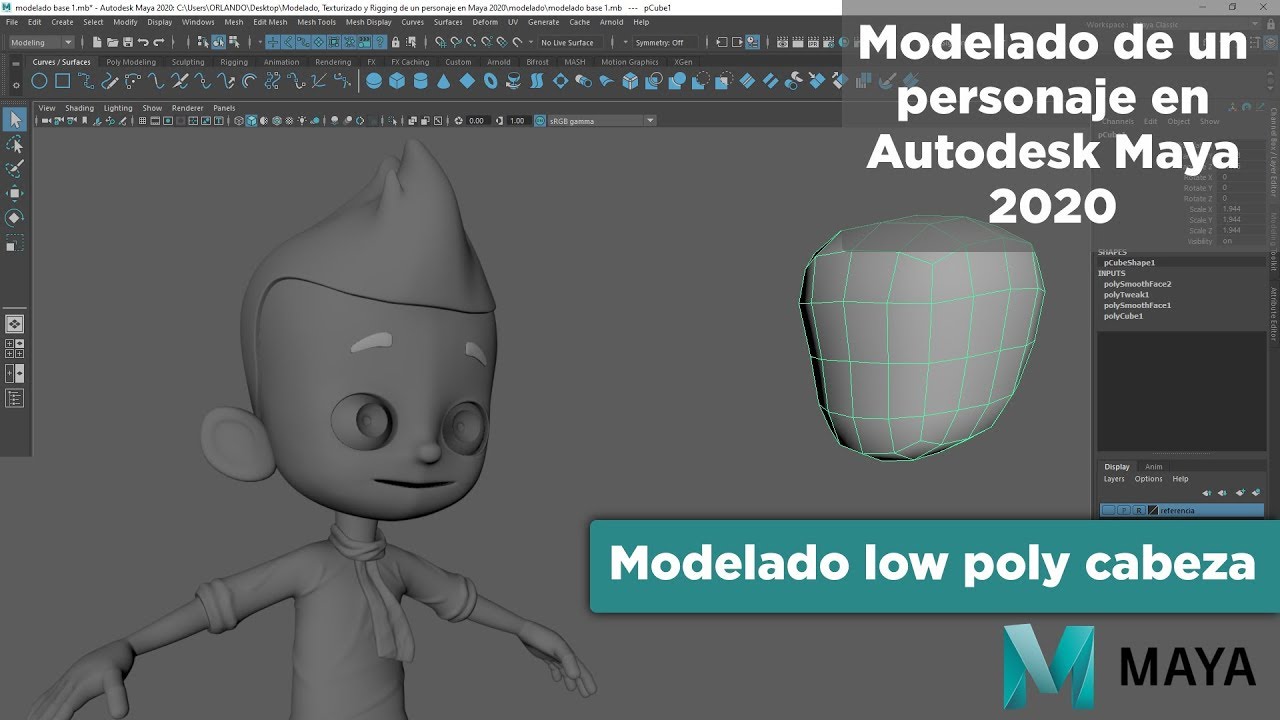1280x720 pixels.
Task: Open the Edit Mesh menu
Action: [270, 21]
